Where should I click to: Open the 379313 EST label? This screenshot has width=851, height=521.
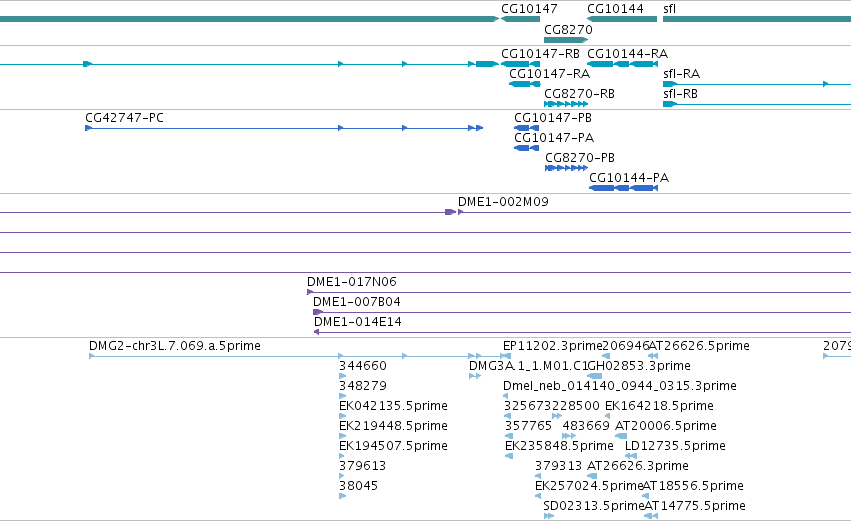coord(558,466)
